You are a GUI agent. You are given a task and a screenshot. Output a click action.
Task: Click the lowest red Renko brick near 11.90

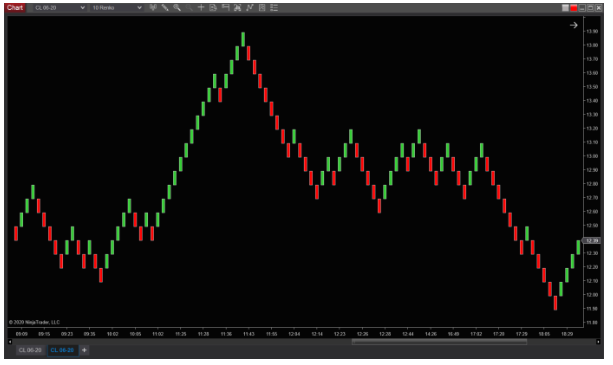click(555, 303)
